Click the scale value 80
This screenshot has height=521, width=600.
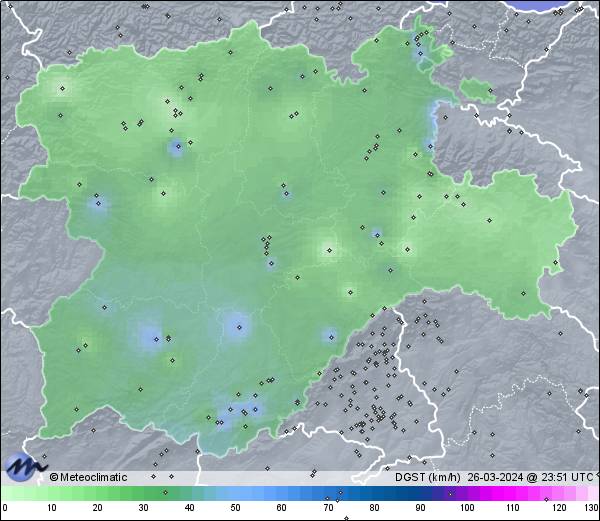point(374,508)
